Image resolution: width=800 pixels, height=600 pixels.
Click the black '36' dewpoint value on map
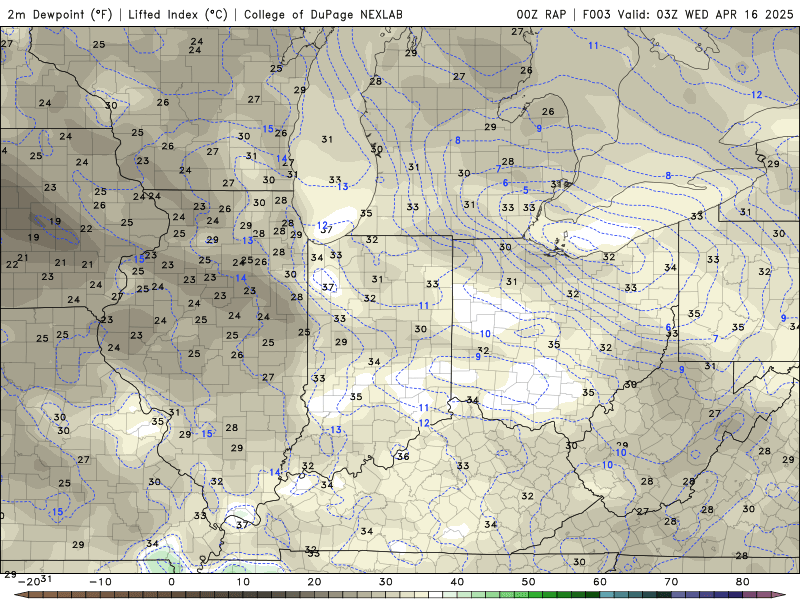tap(403, 456)
